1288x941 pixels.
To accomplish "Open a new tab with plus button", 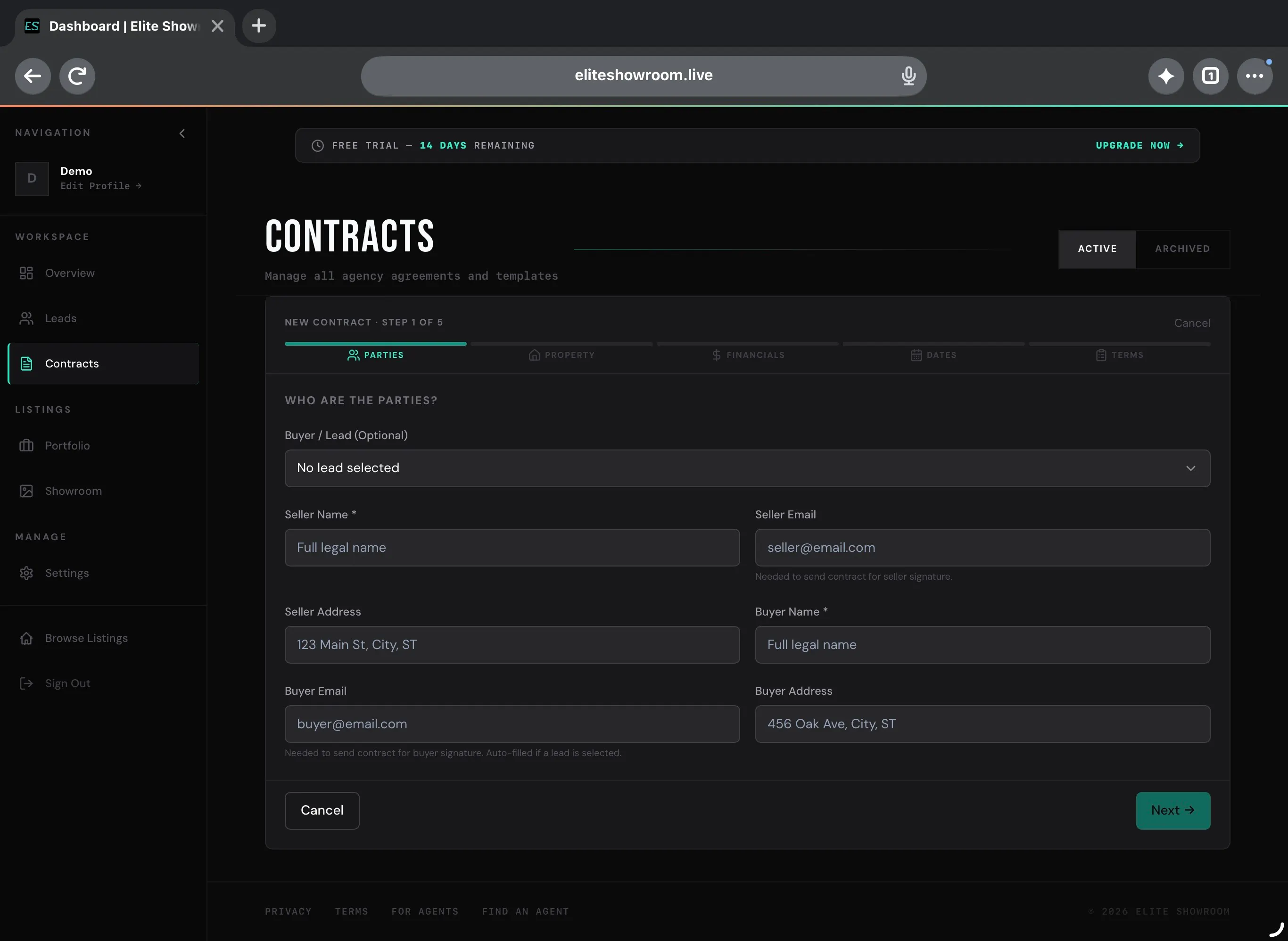I will pos(259,25).
